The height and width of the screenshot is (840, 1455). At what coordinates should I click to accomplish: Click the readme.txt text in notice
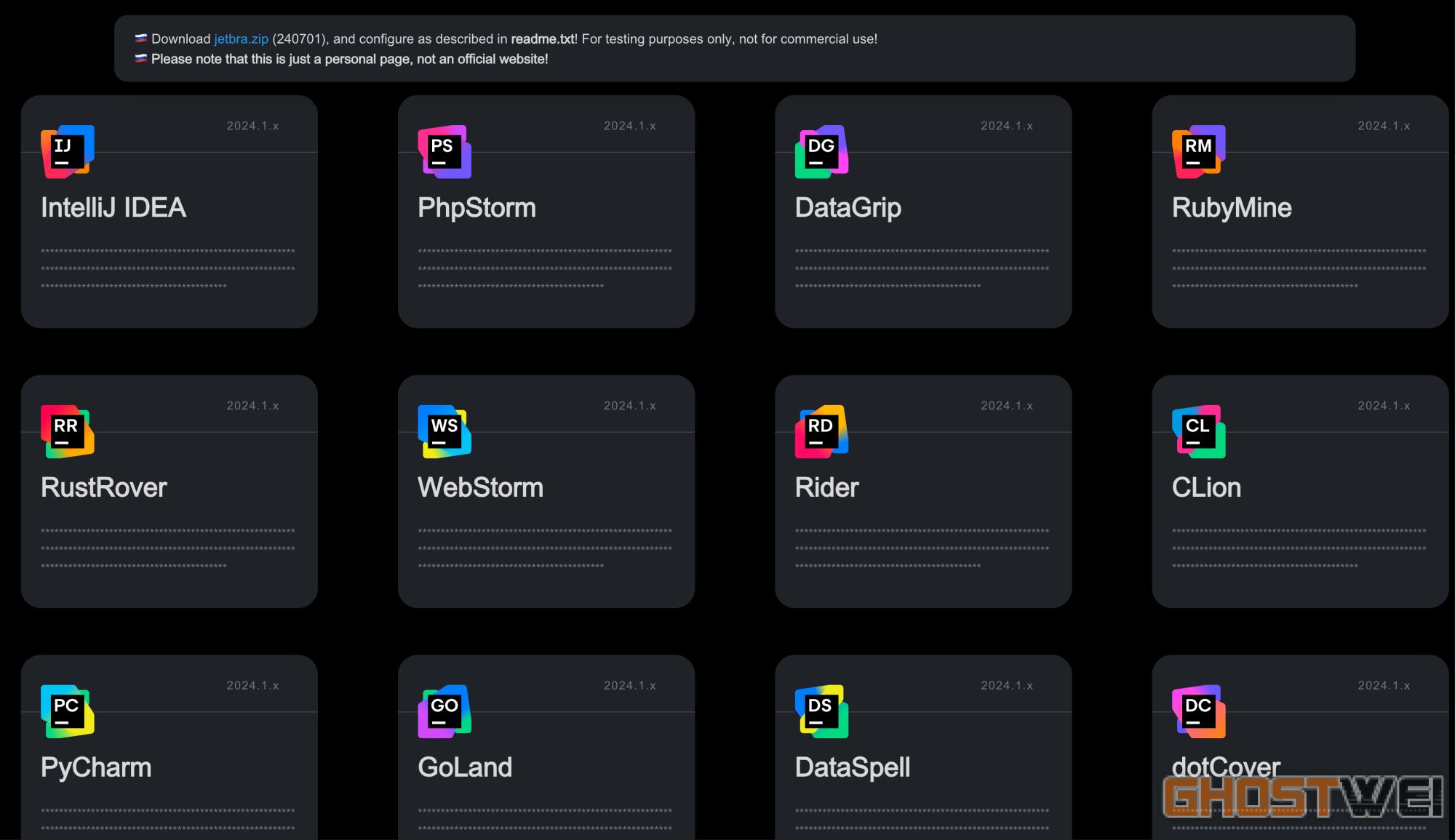coord(542,39)
